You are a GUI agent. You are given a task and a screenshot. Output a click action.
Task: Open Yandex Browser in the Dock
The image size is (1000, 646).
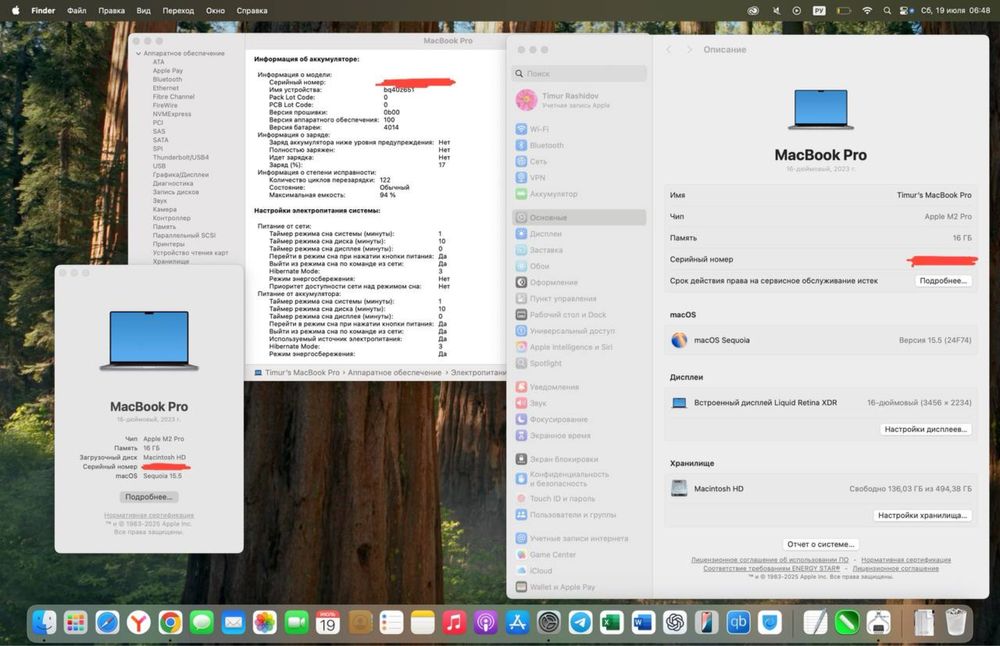coord(138,622)
